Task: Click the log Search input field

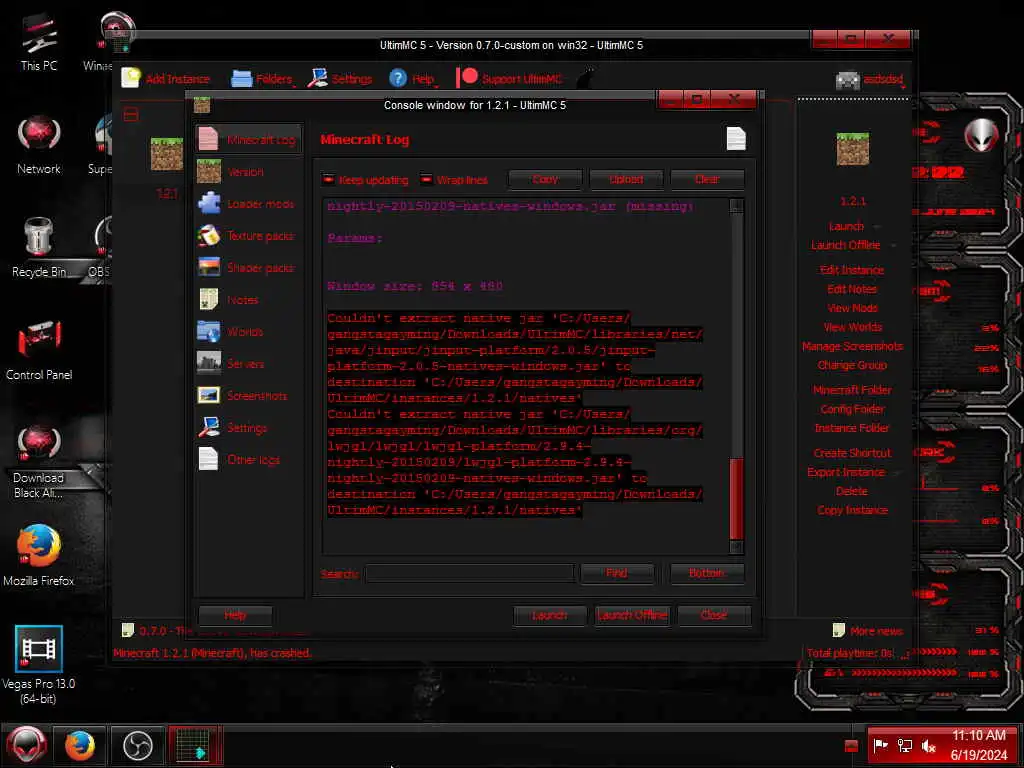Action: click(x=470, y=573)
